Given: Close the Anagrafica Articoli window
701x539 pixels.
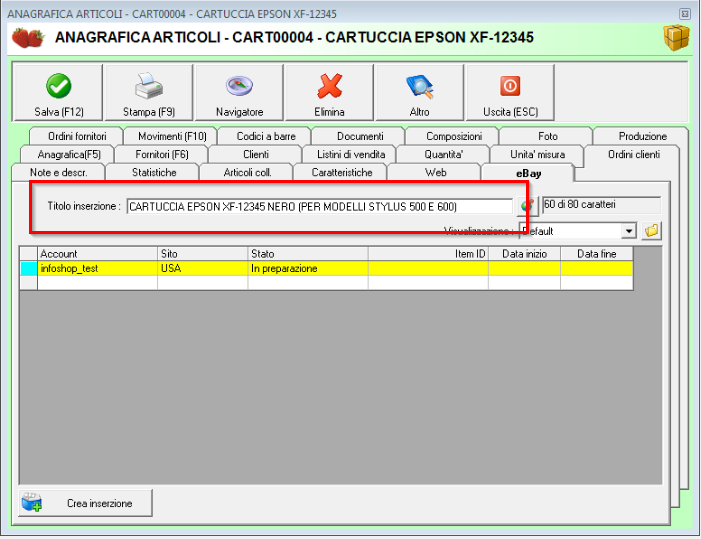Looking at the screenshot, I should click(x=685, y=14).
